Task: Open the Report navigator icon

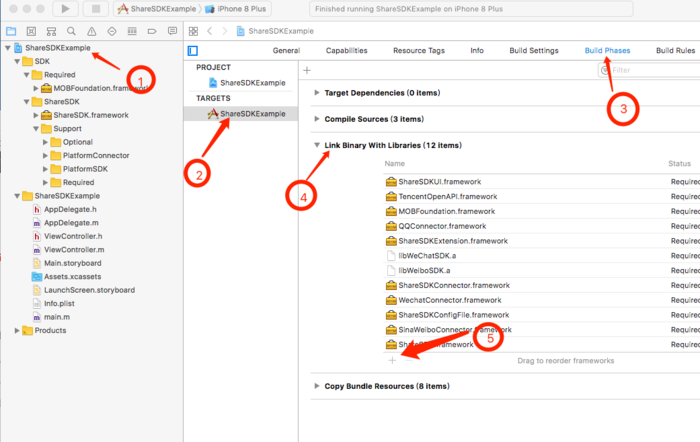Action: tap(172, 31)
